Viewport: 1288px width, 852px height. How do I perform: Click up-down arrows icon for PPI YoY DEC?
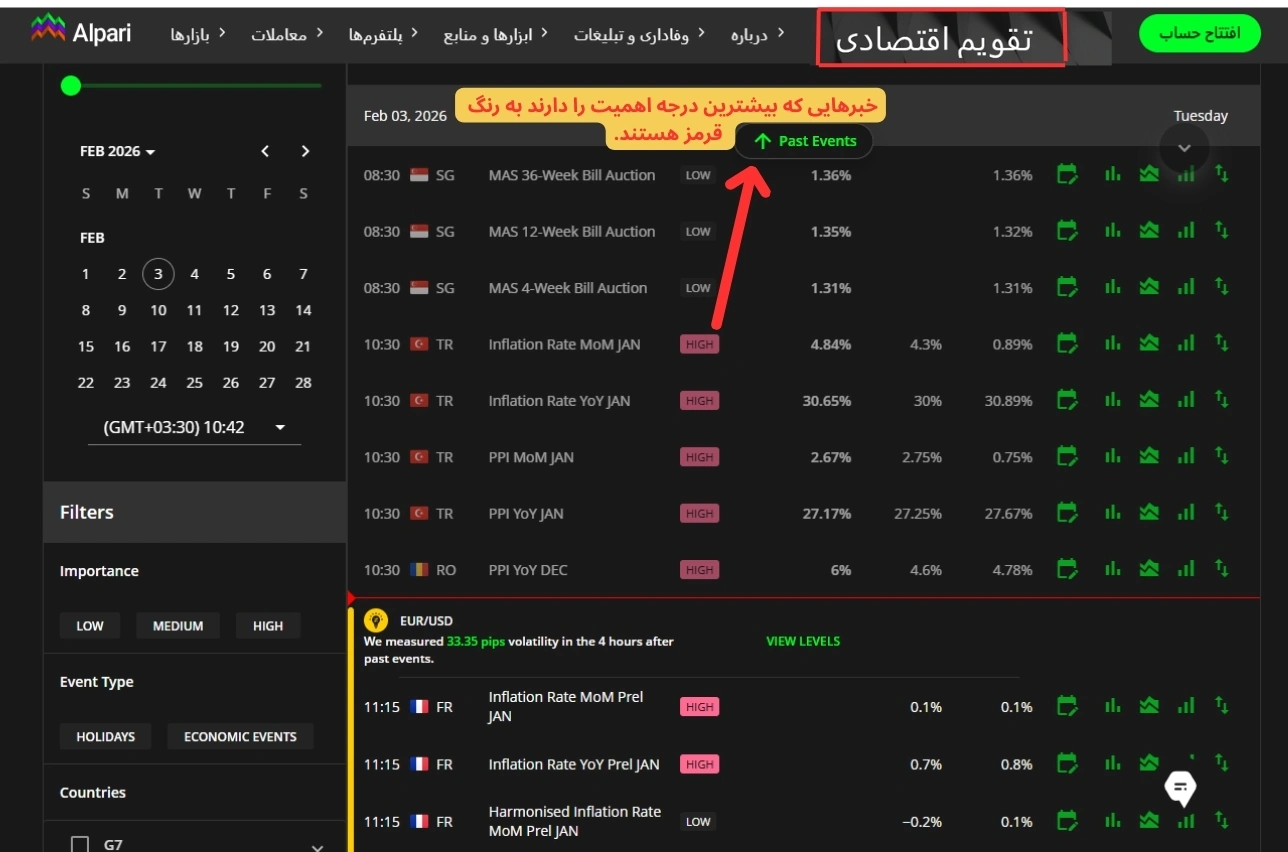pos(1221,569)
